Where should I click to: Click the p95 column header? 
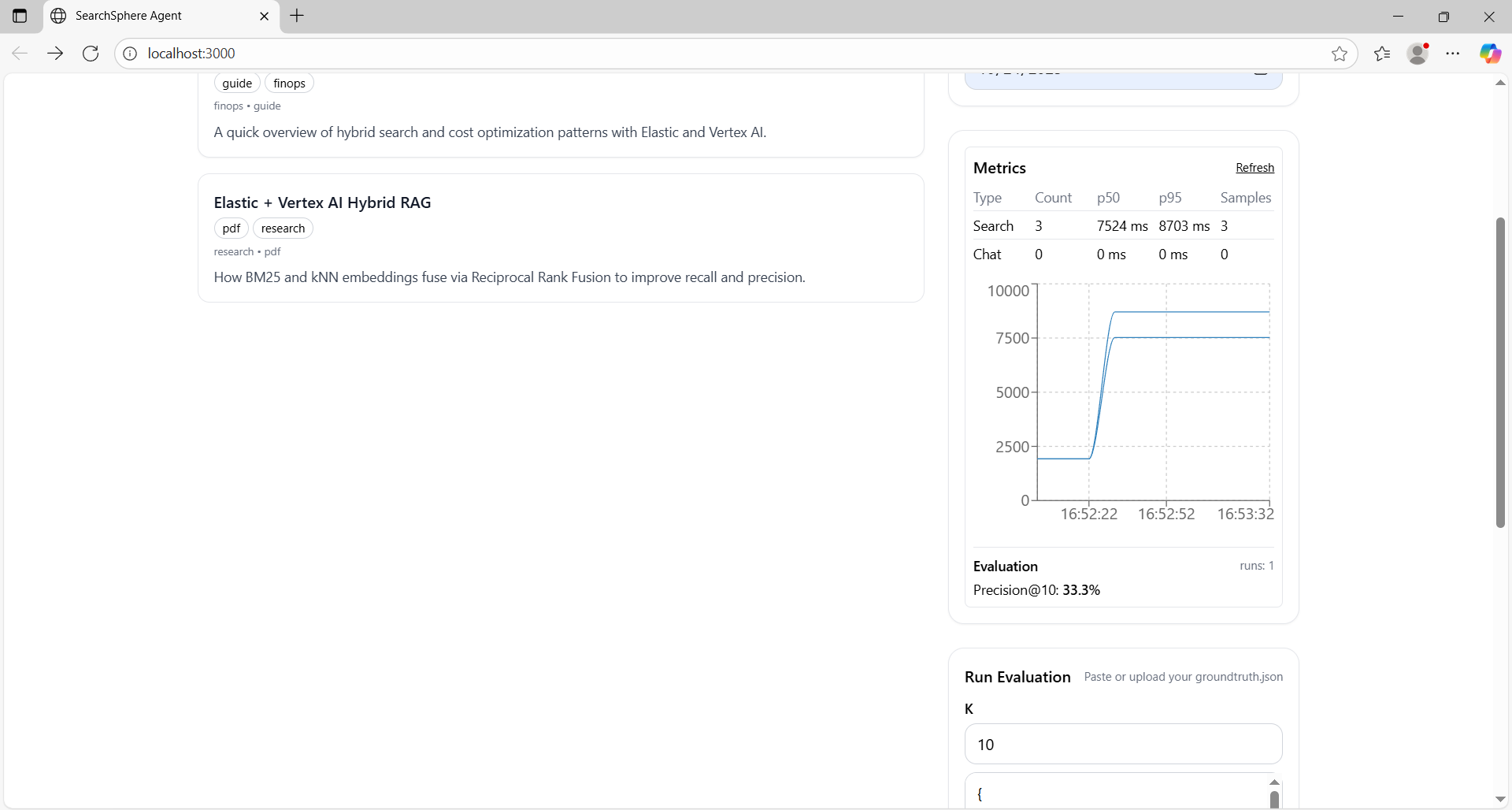click(1170, 198)
